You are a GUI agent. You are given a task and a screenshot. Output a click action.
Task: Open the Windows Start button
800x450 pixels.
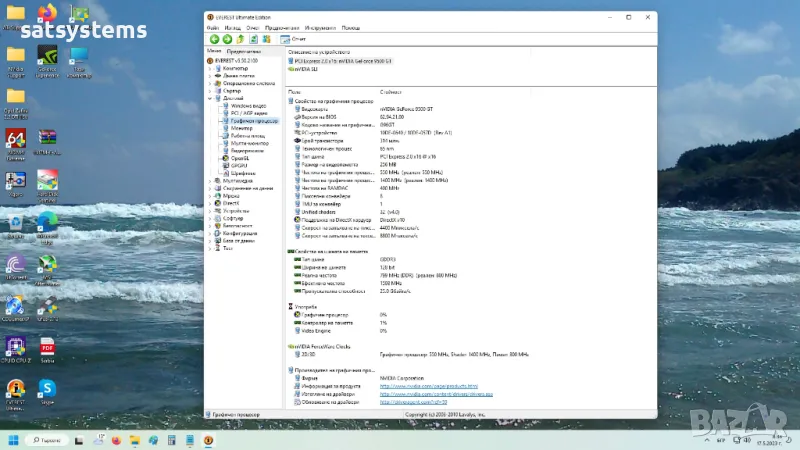click(x=14, y=440)
